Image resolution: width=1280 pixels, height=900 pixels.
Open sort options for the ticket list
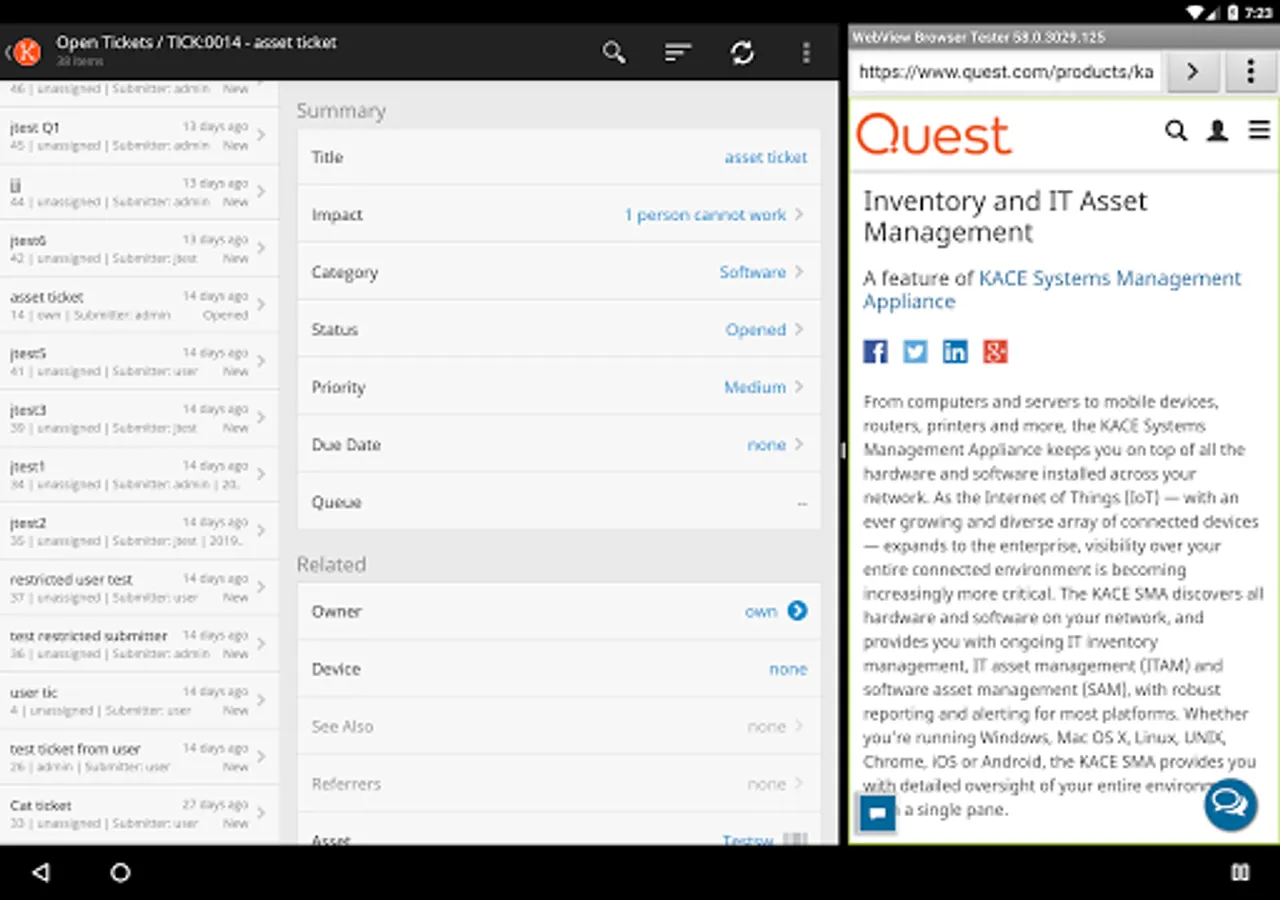tap(678, 52)
